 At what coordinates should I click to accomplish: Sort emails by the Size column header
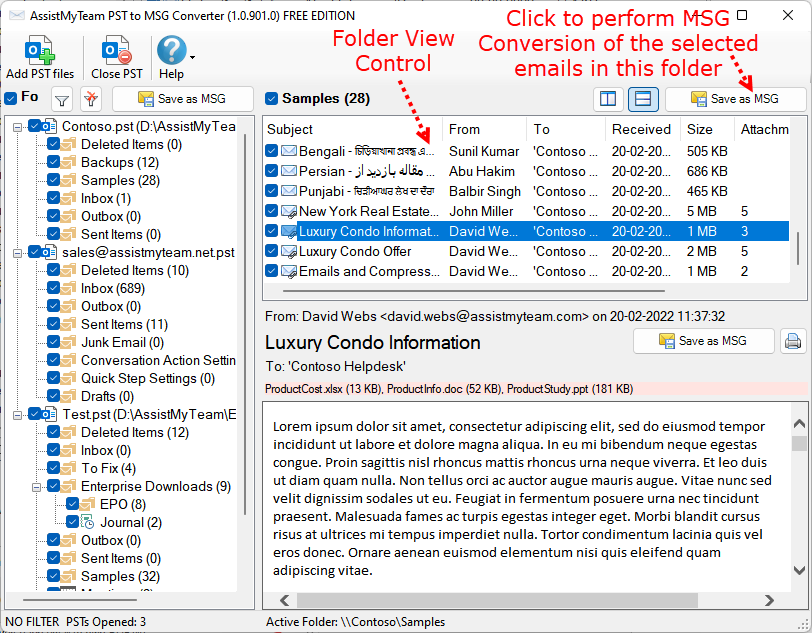700,129
